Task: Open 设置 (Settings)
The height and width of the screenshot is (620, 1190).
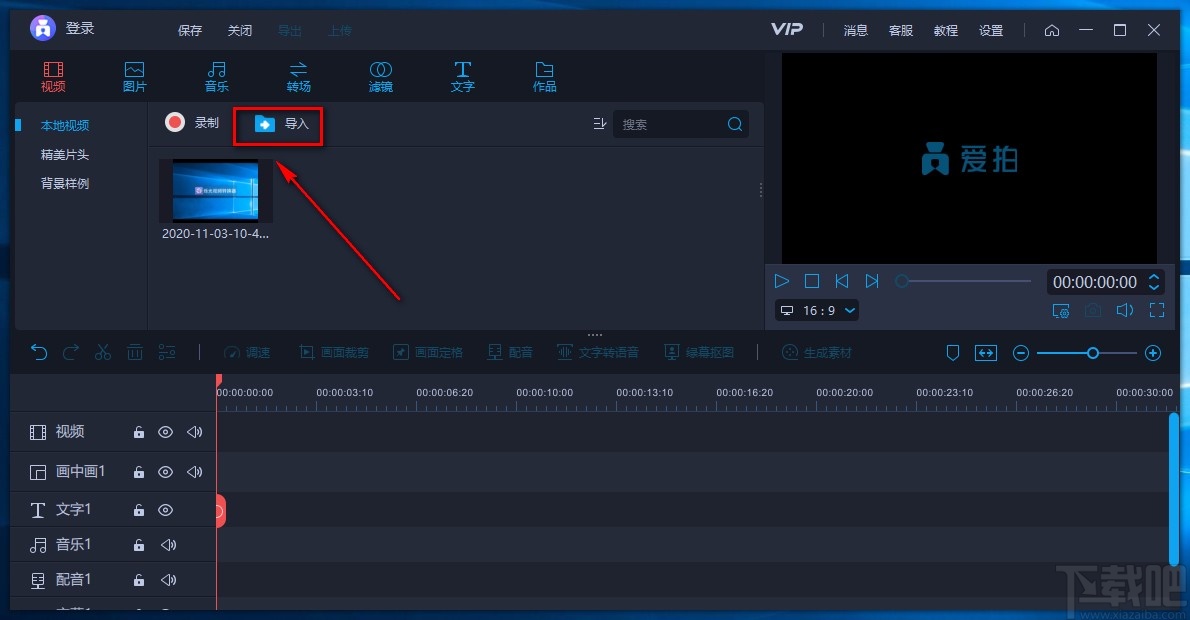Action: [x=991, y=30]
